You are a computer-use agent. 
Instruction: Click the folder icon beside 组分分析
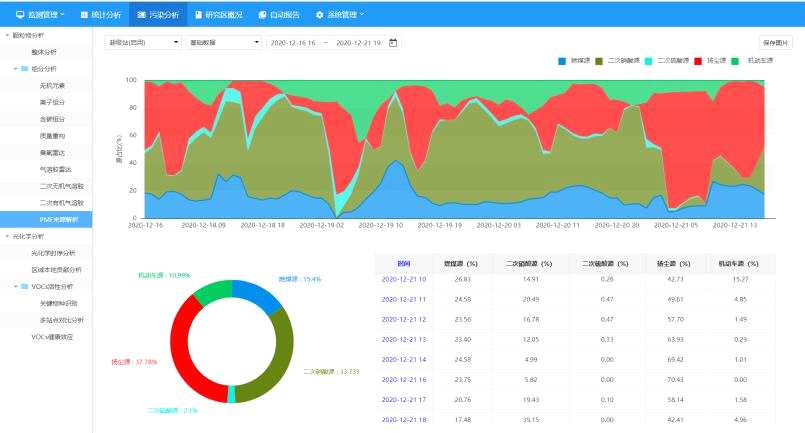click(24, 69)
